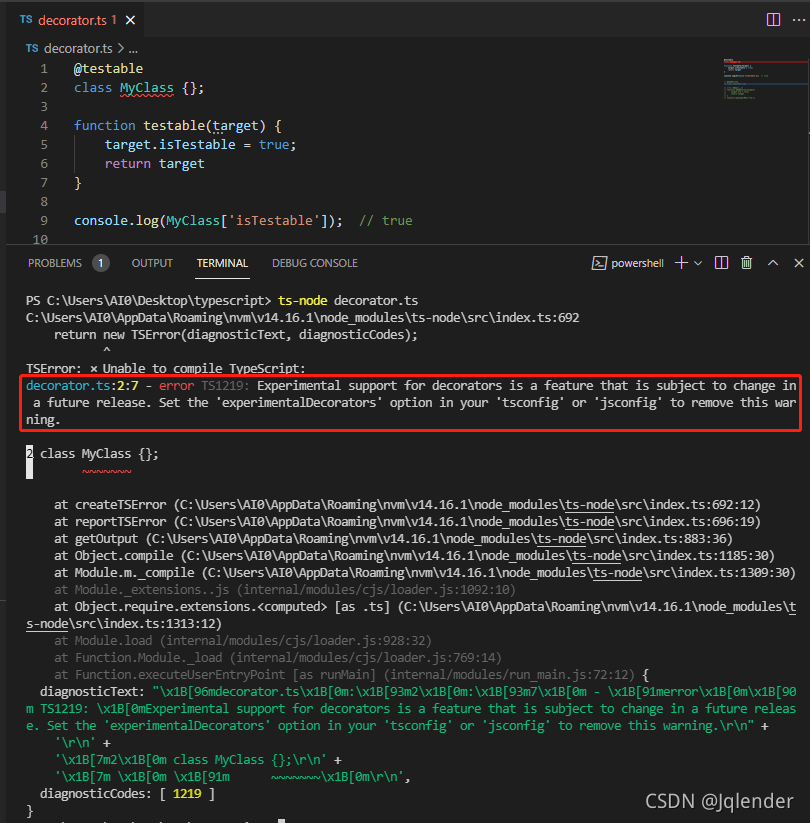Close the bottom panel
Screen dimensions: 810x823
point(798,263)
